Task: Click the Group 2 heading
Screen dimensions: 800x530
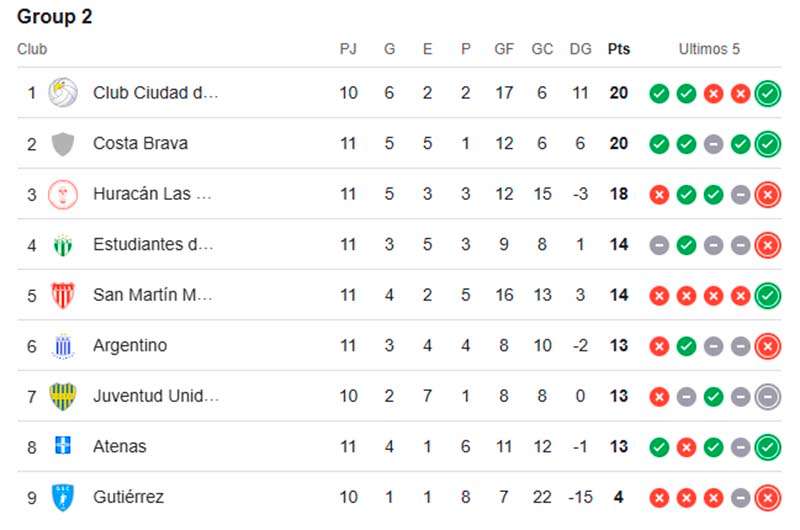Action: pyautogui.click(x=55, y=17)
